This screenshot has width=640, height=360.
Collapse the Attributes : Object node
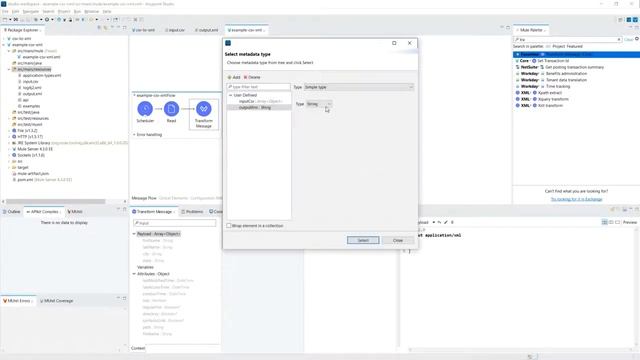(x=134, y=274)
